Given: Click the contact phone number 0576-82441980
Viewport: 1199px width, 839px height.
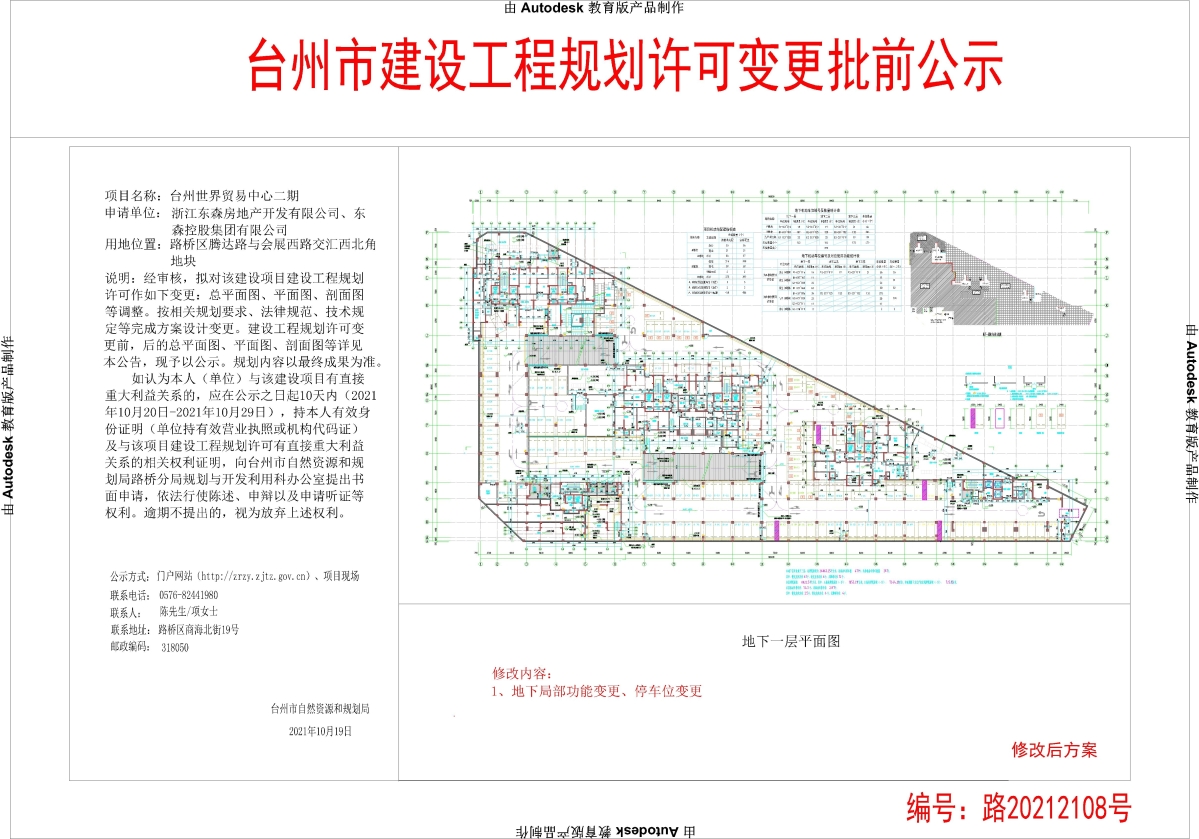Looking at the screenshot, I should click(188, 595).
